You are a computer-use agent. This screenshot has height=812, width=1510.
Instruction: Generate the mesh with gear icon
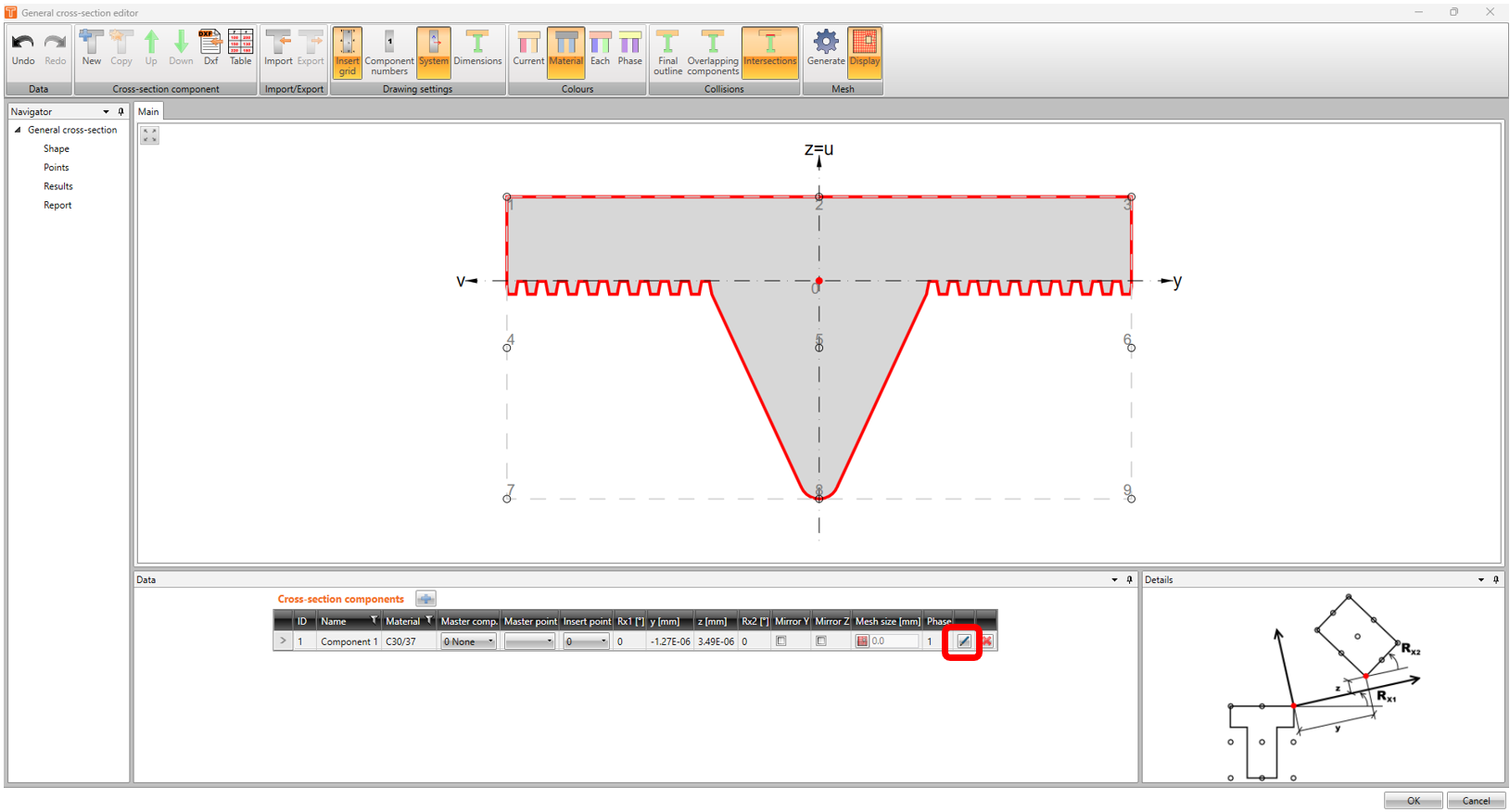(825, 48)
